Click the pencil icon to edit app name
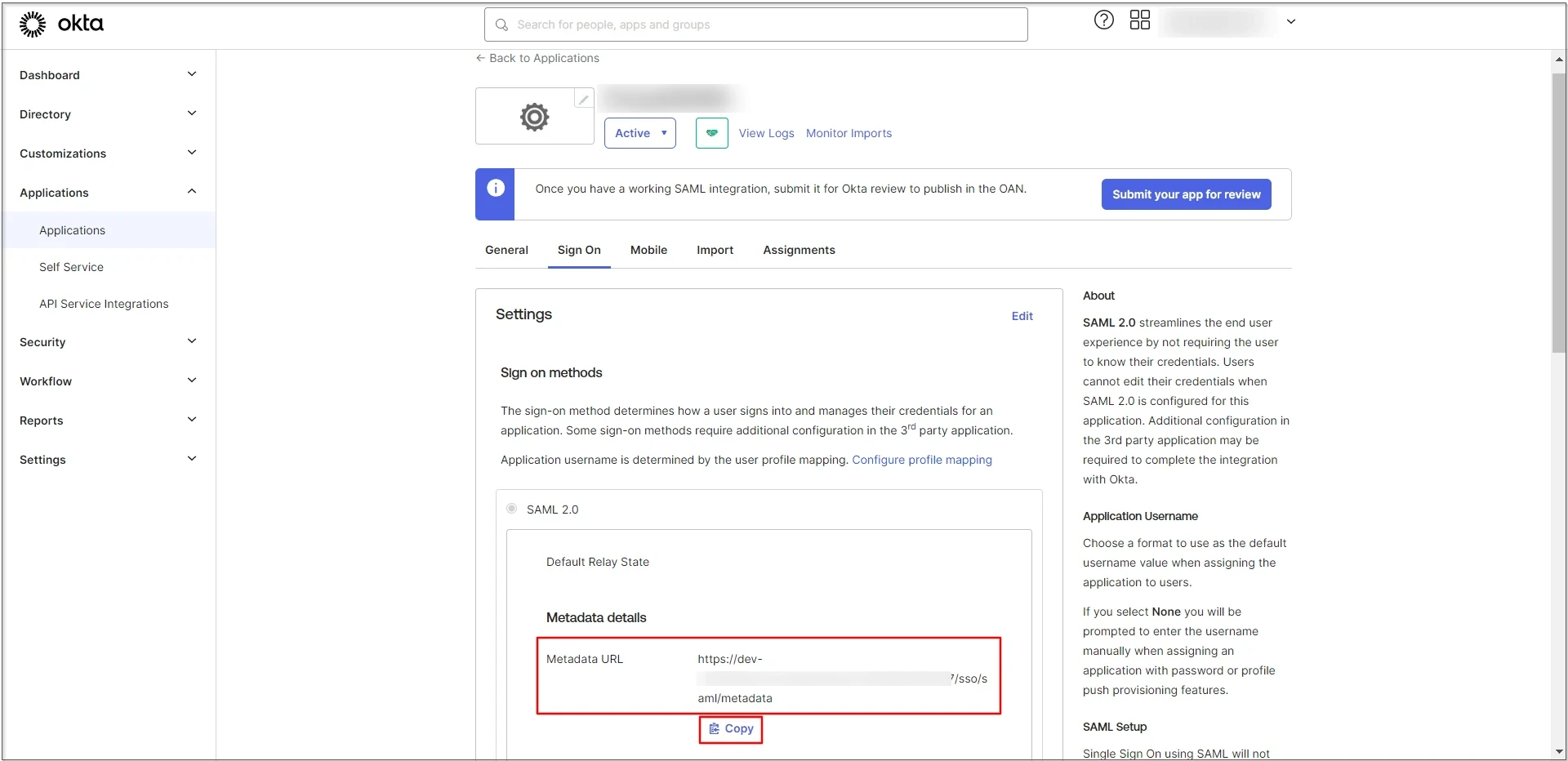1568x761 pixels. click(582, 99)
